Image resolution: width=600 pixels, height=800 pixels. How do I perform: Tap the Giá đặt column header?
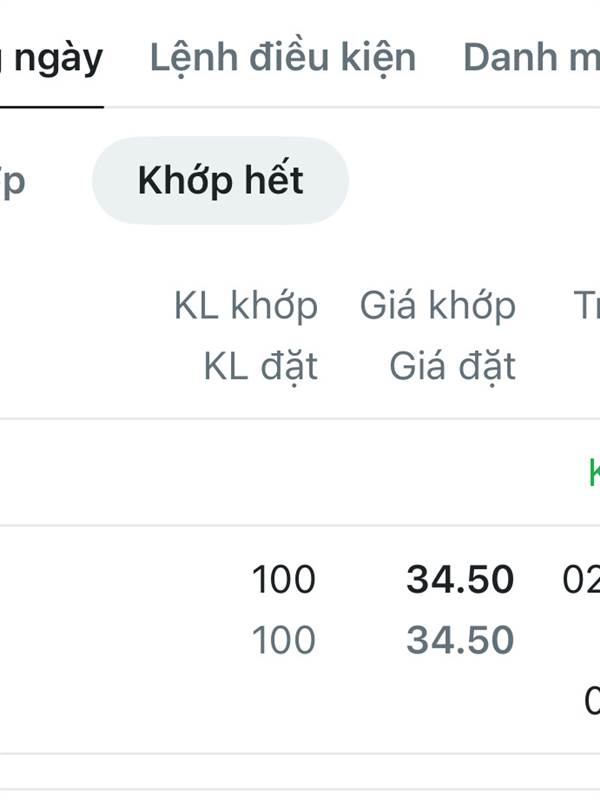(x=452, y=367)
